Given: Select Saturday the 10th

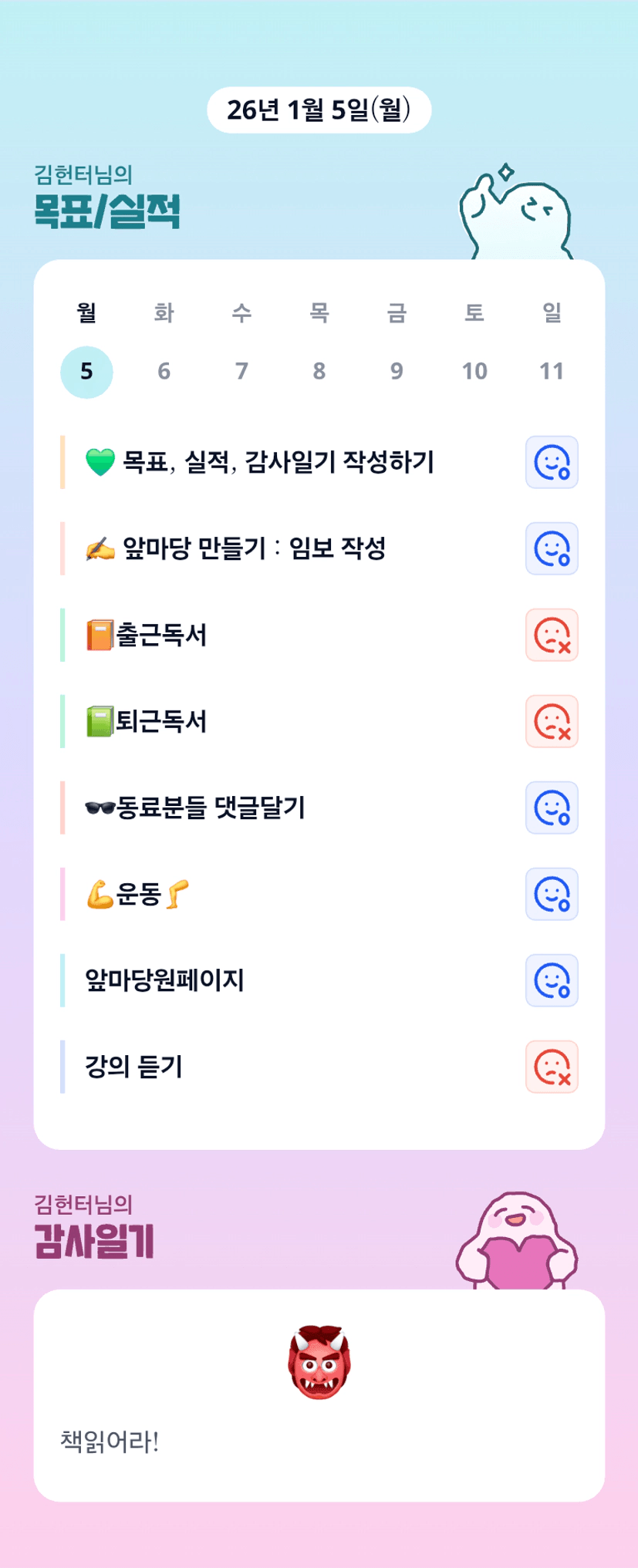Looking at the screenshot, I should coord(474,372).
